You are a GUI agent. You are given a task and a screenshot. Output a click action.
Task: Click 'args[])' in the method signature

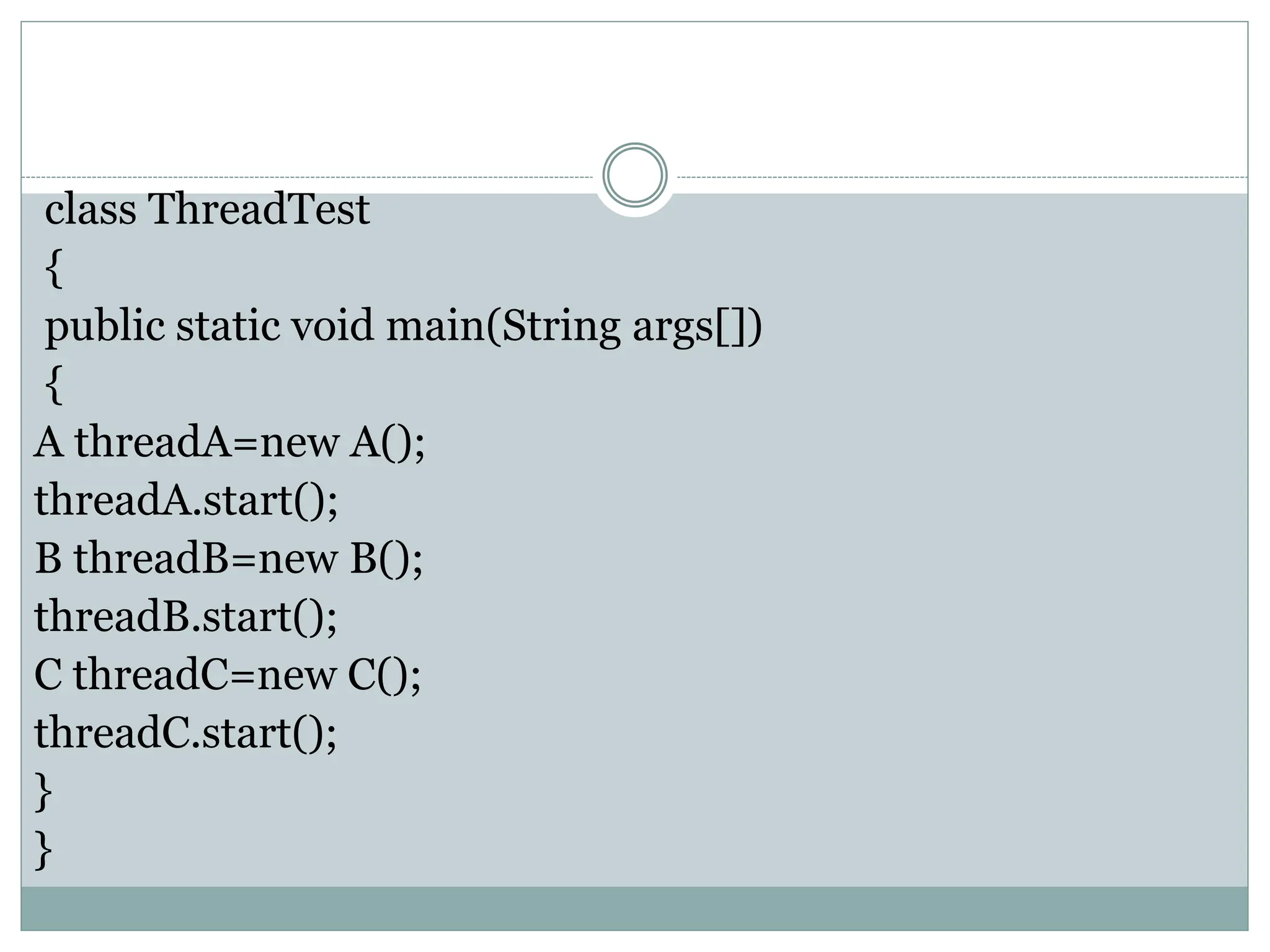click(x=697, y=326)
